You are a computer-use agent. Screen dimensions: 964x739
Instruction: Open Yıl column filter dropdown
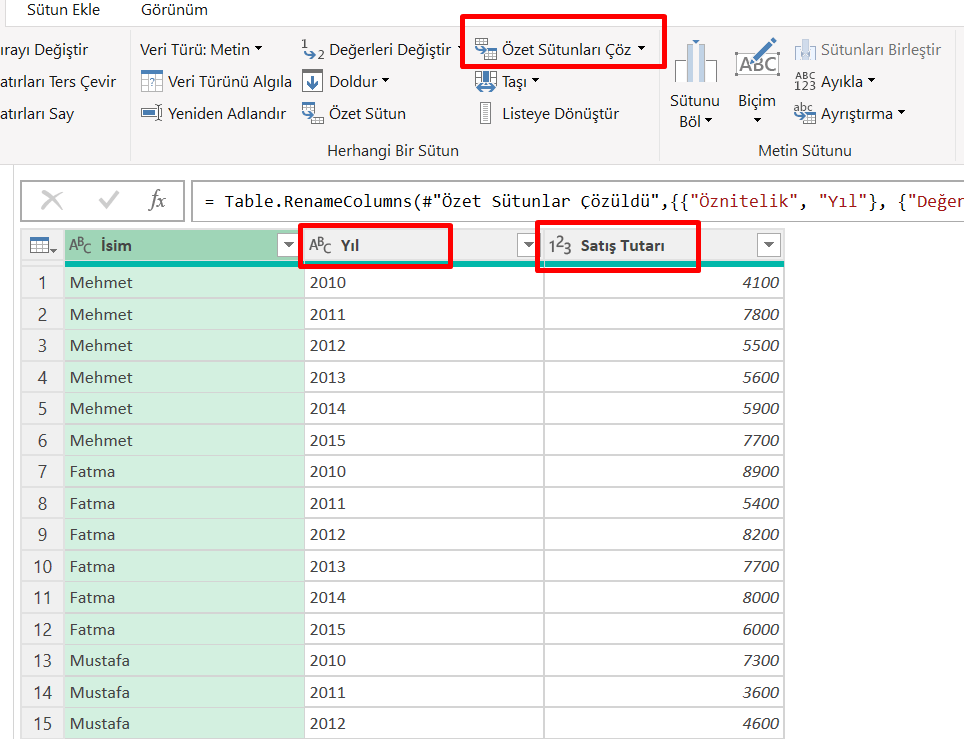527,245
